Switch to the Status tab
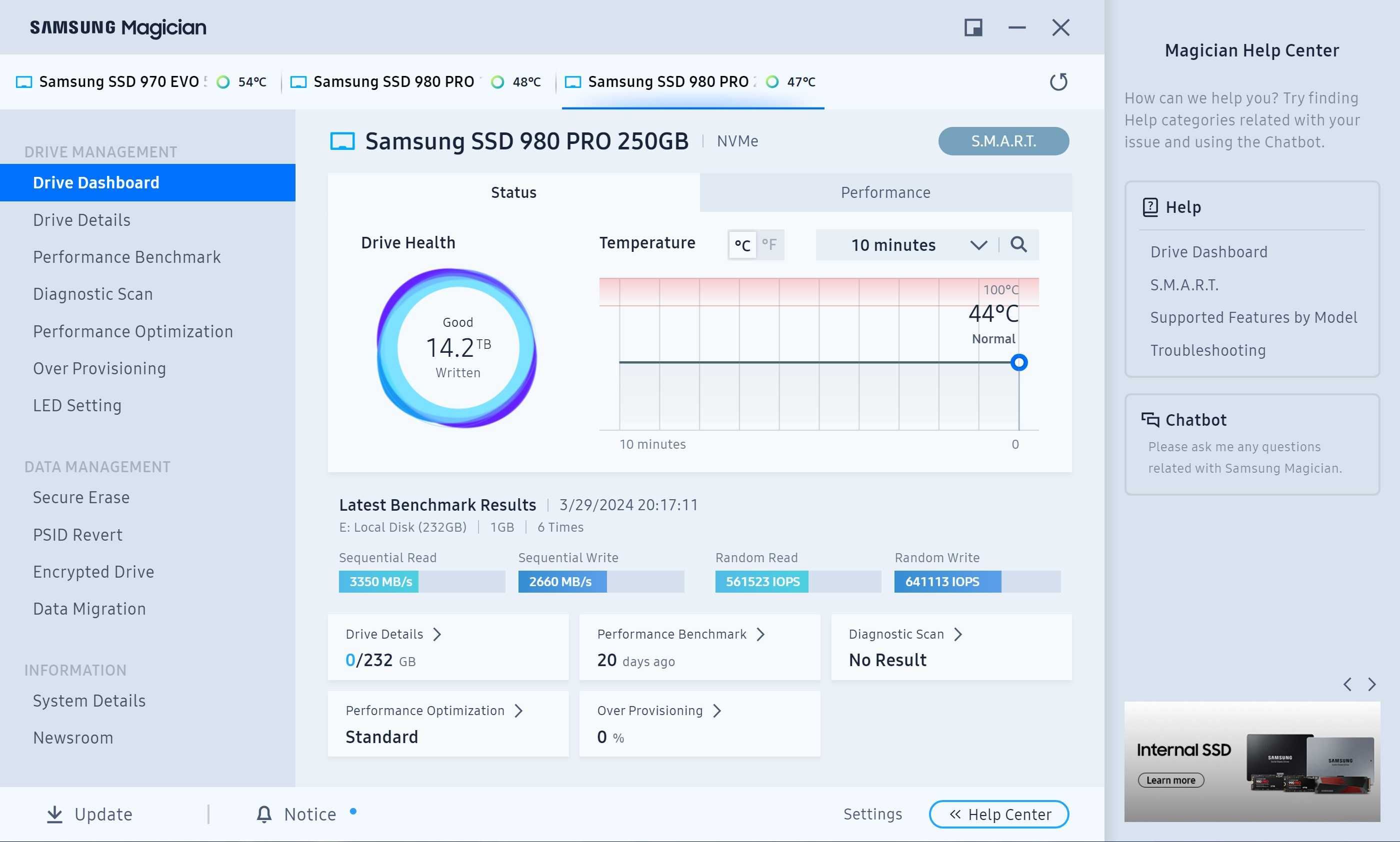Image resolution: width=1400 pixels, height=842 pixels. coord(514,193)
